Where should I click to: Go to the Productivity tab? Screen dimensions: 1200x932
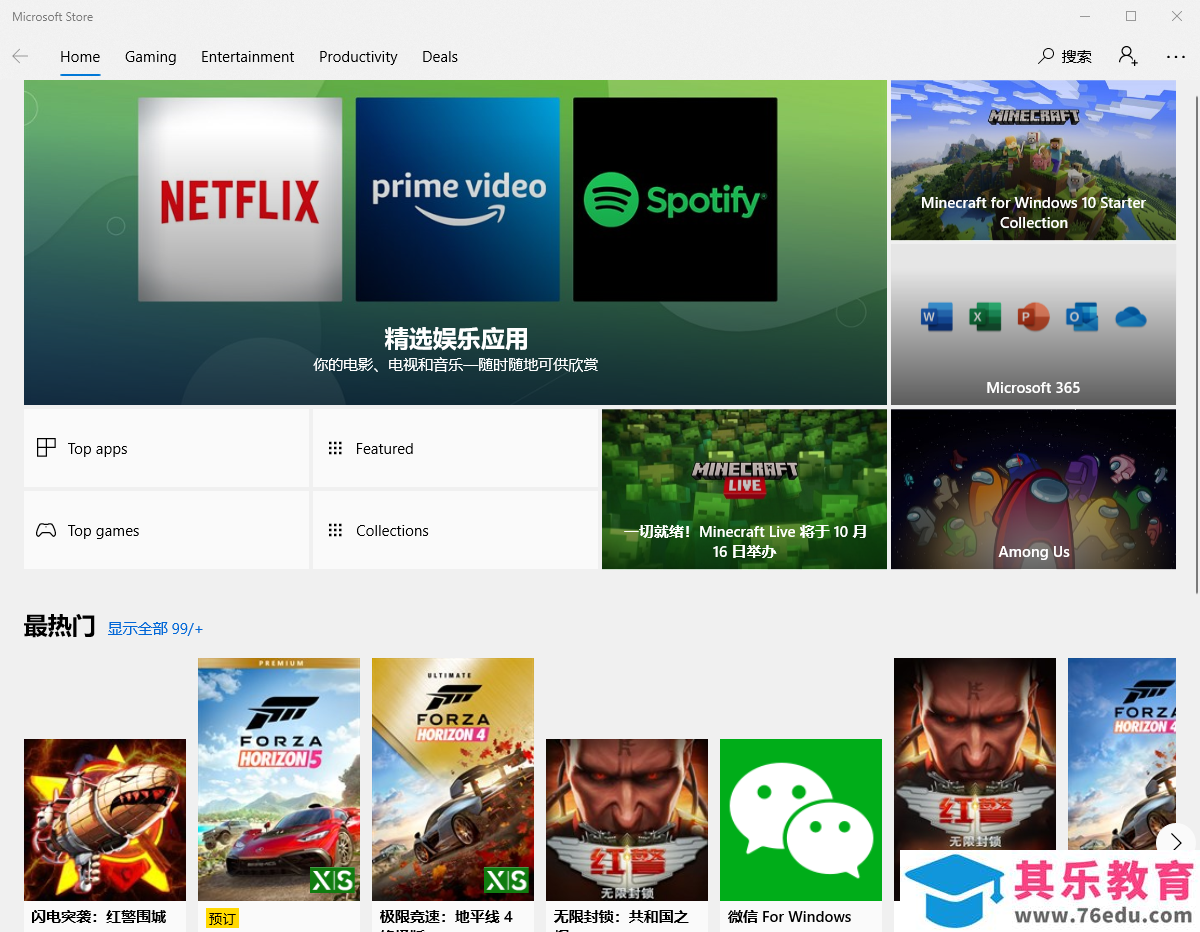(x=358, y=57)
